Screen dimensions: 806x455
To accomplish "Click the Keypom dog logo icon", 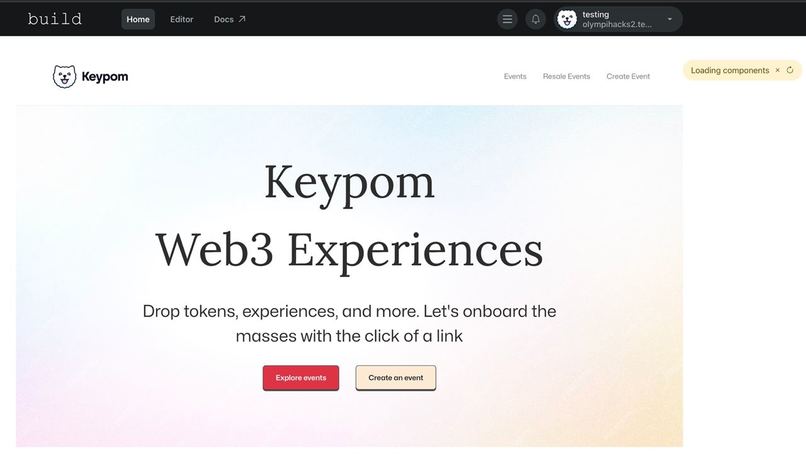I will pyautogui.click(x=64, y=77).
